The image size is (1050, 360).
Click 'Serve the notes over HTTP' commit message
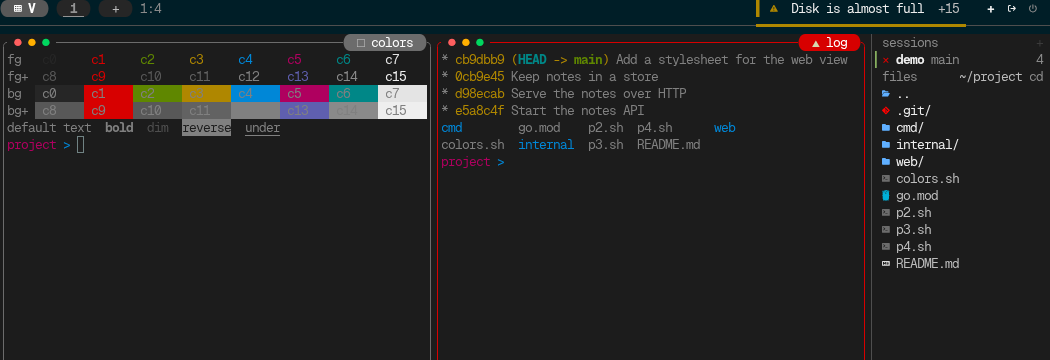[x=599, y=94]
